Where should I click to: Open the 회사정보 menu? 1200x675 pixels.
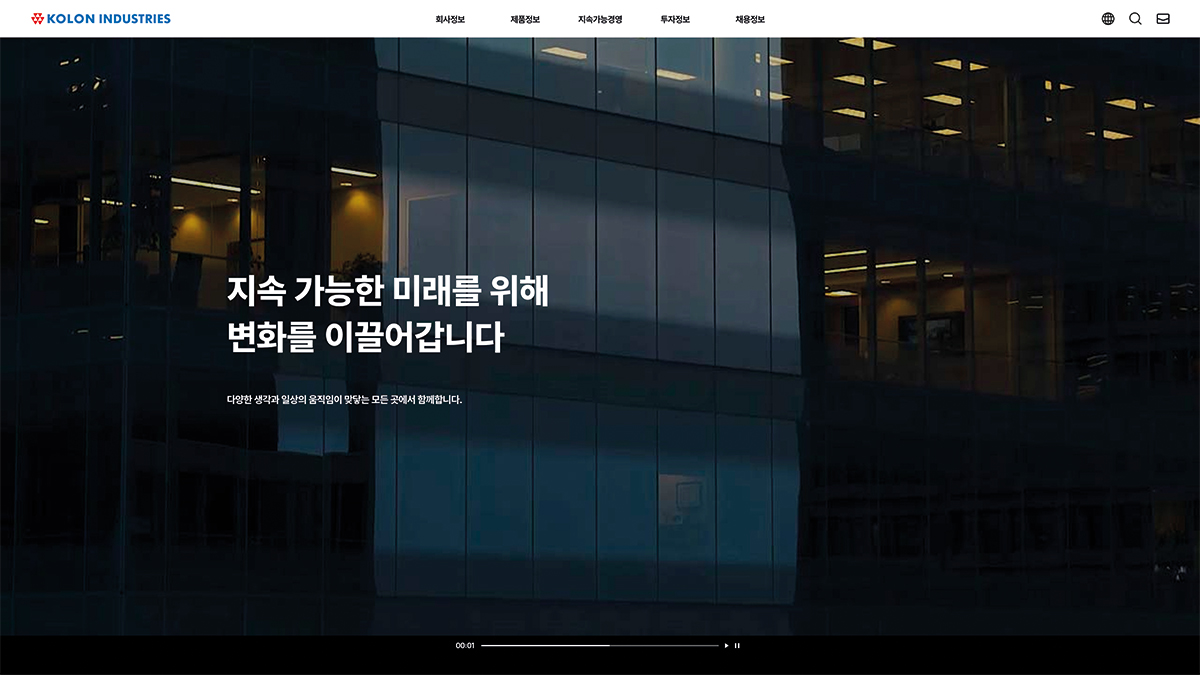point(450,19)
